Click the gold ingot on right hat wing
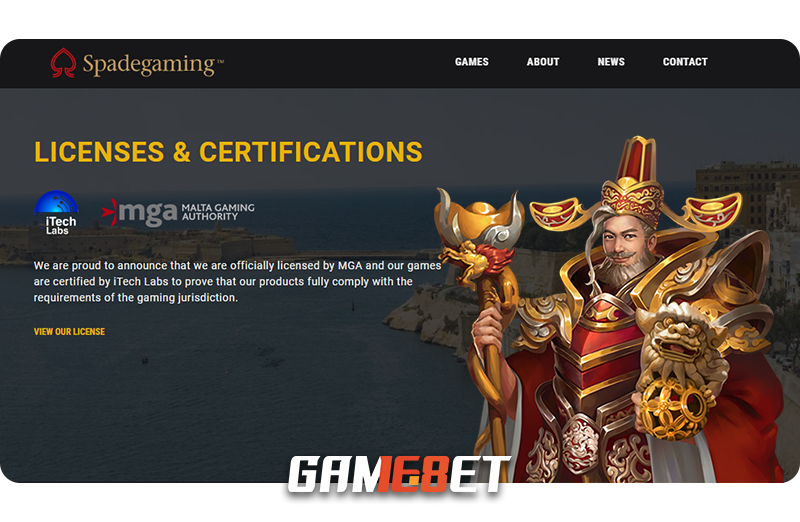This screenshot has width=800, height=522. [712, 208]
